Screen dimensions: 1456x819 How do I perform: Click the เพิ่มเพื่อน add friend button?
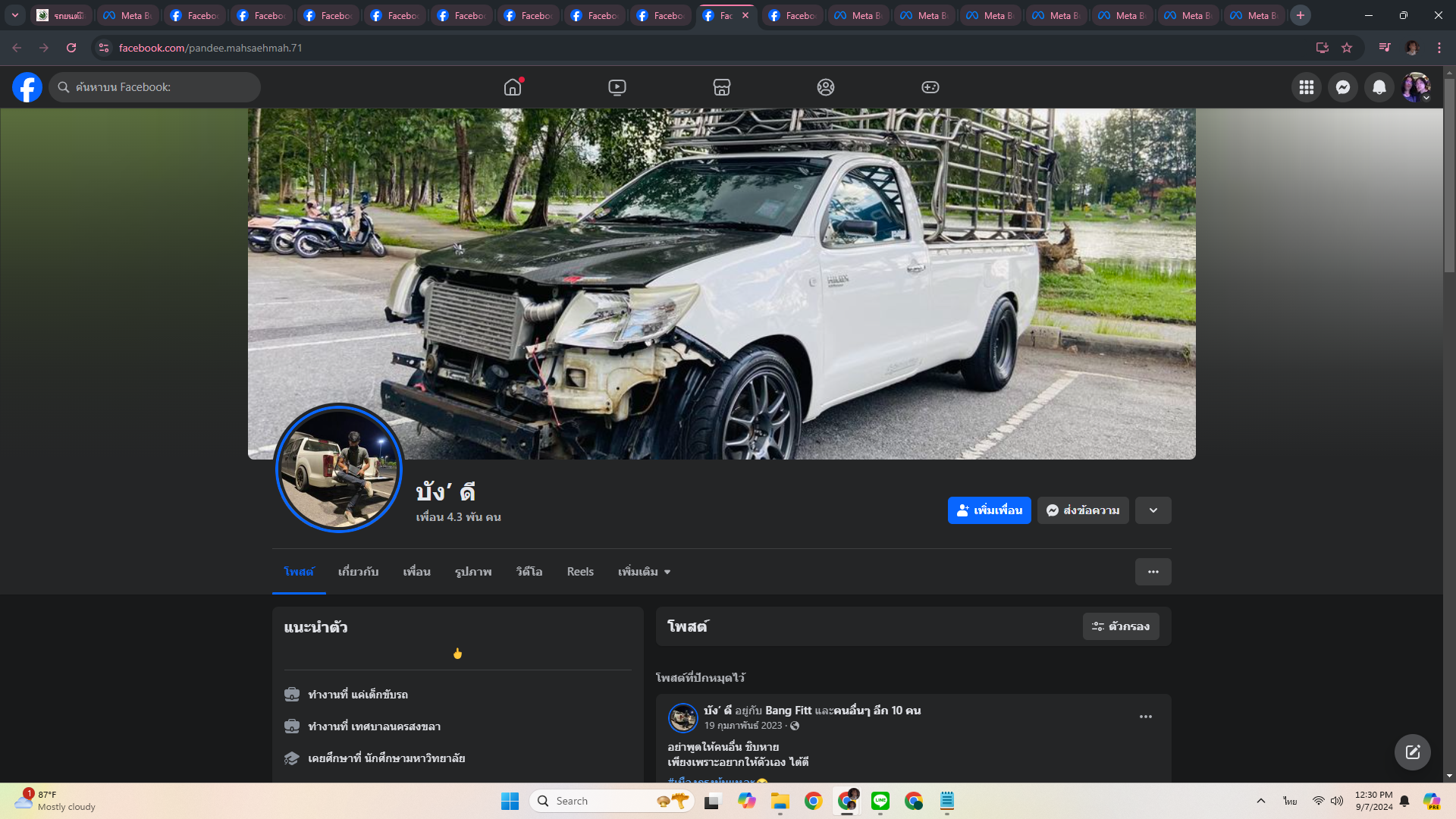[x=989, y=510]
